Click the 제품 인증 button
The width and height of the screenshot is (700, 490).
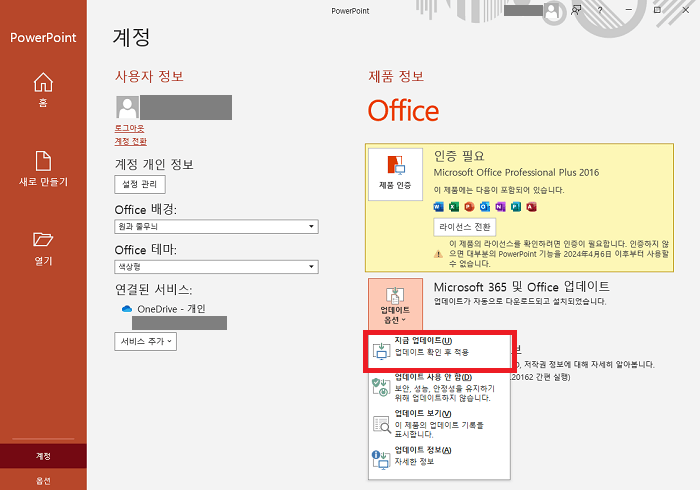click(x=395, y=174)
